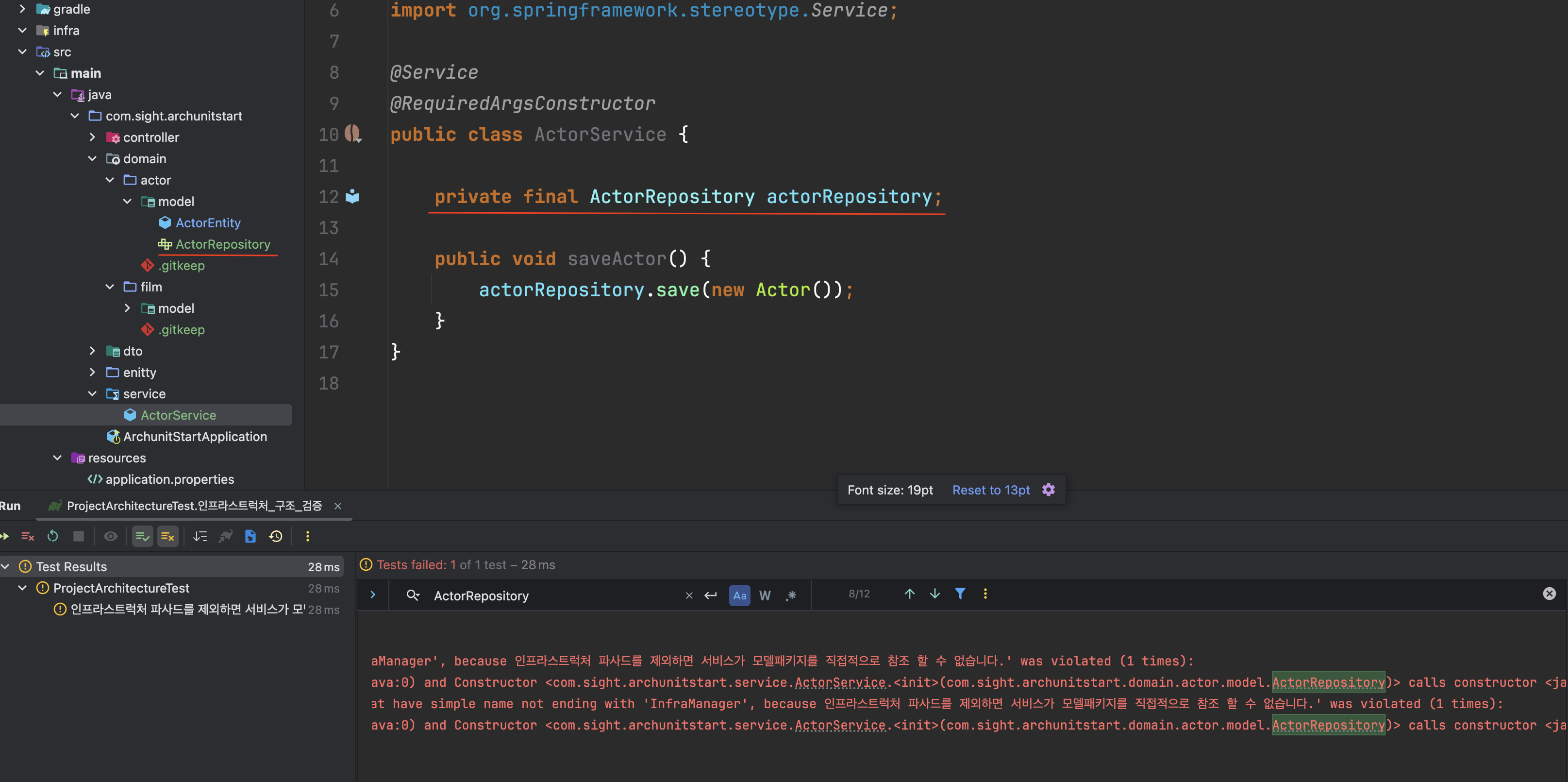Select the ProjectArchitectureTest run tab

(194, 506)
